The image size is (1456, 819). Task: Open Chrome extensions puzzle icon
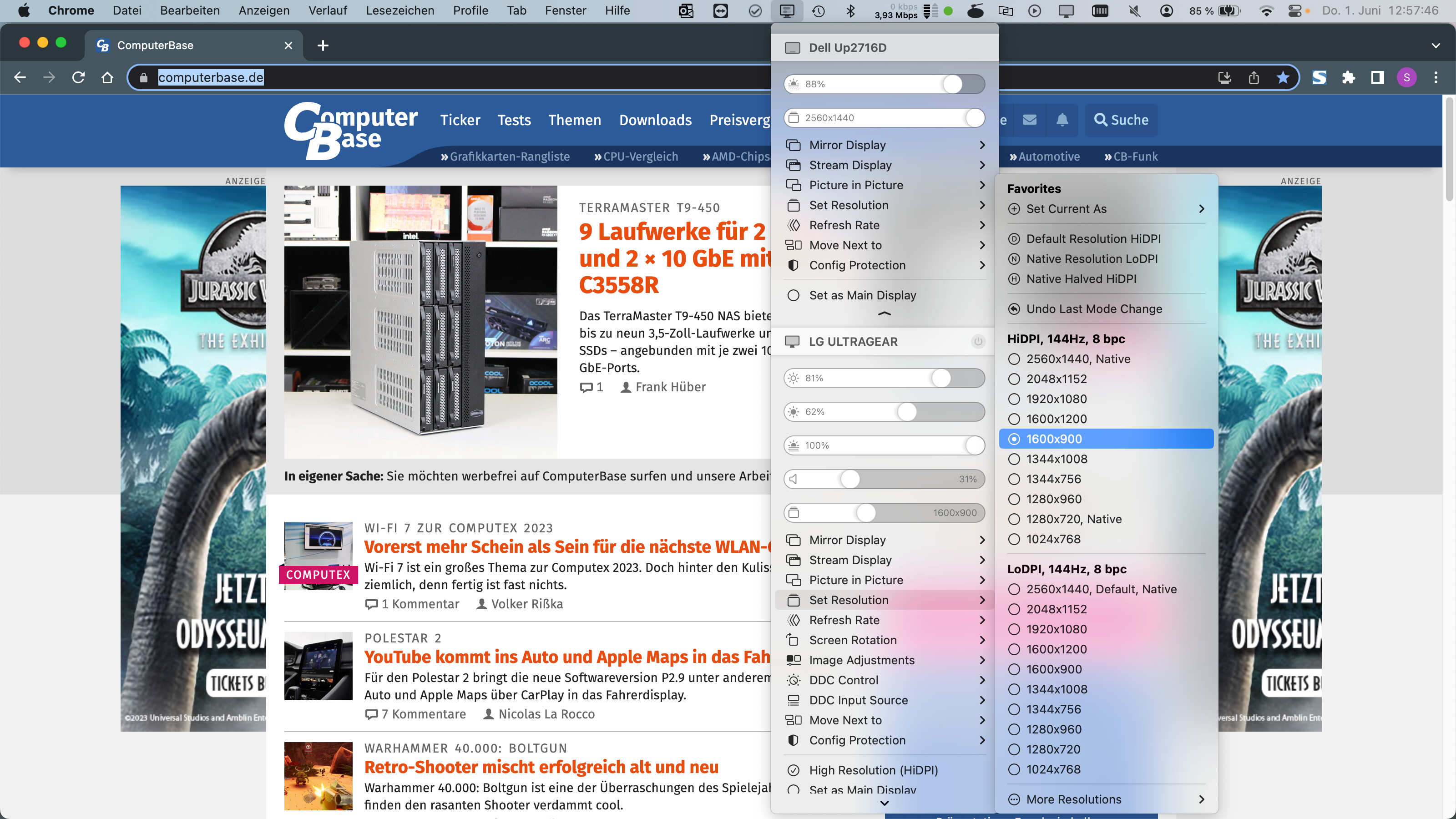tap(1349, 77)
